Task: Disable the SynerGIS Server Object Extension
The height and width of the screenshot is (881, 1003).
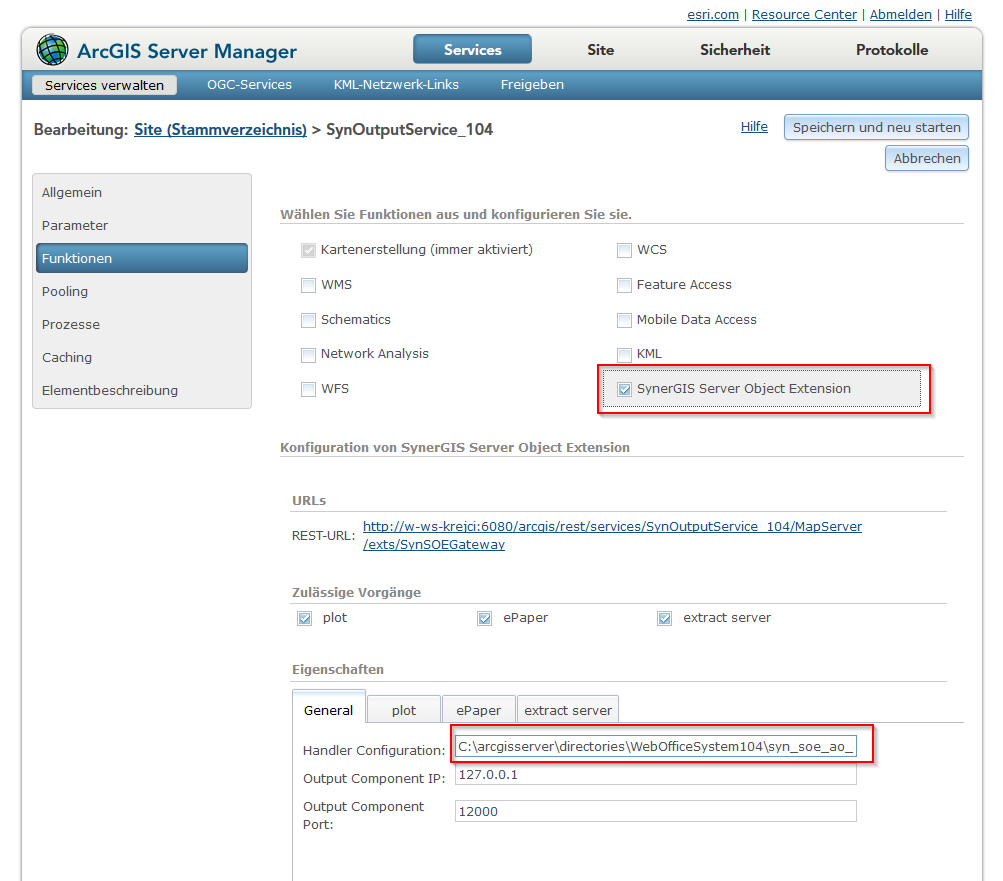Action: [624, 388]
